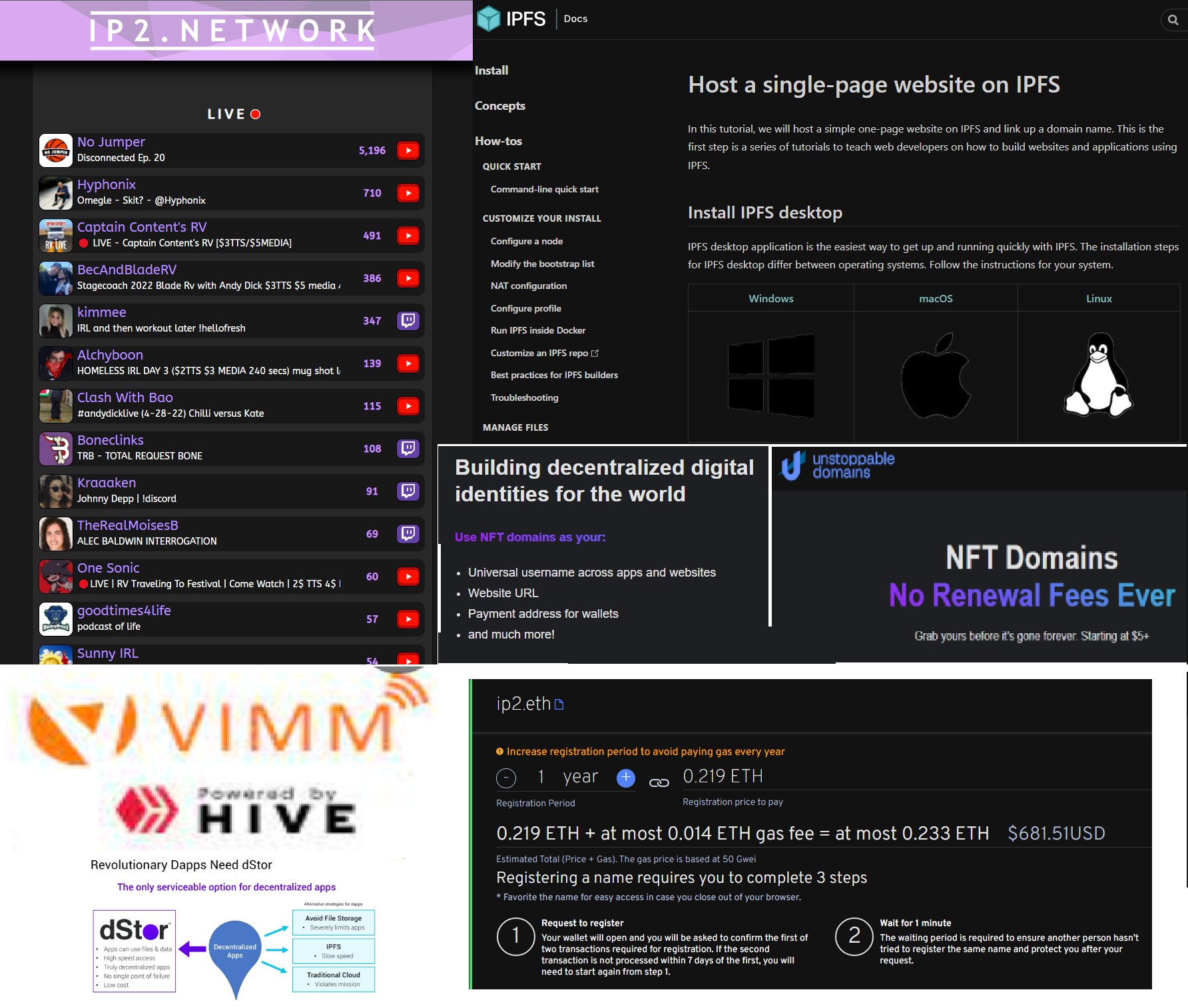Open the YouTube icon for Hyphonix
1188x1008 pixels.
pos(408,193)
